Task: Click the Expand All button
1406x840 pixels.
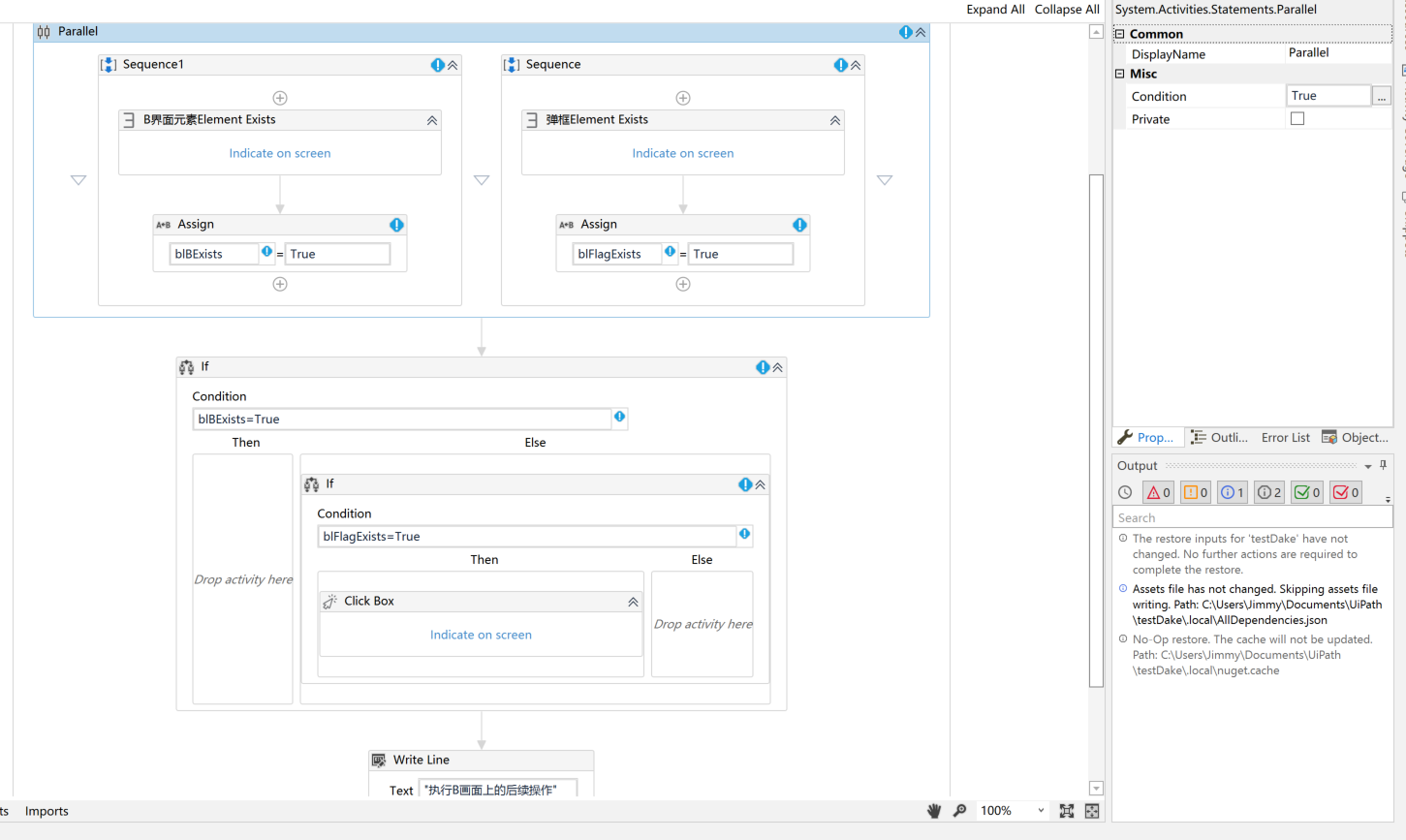Action: coord(995,9)
